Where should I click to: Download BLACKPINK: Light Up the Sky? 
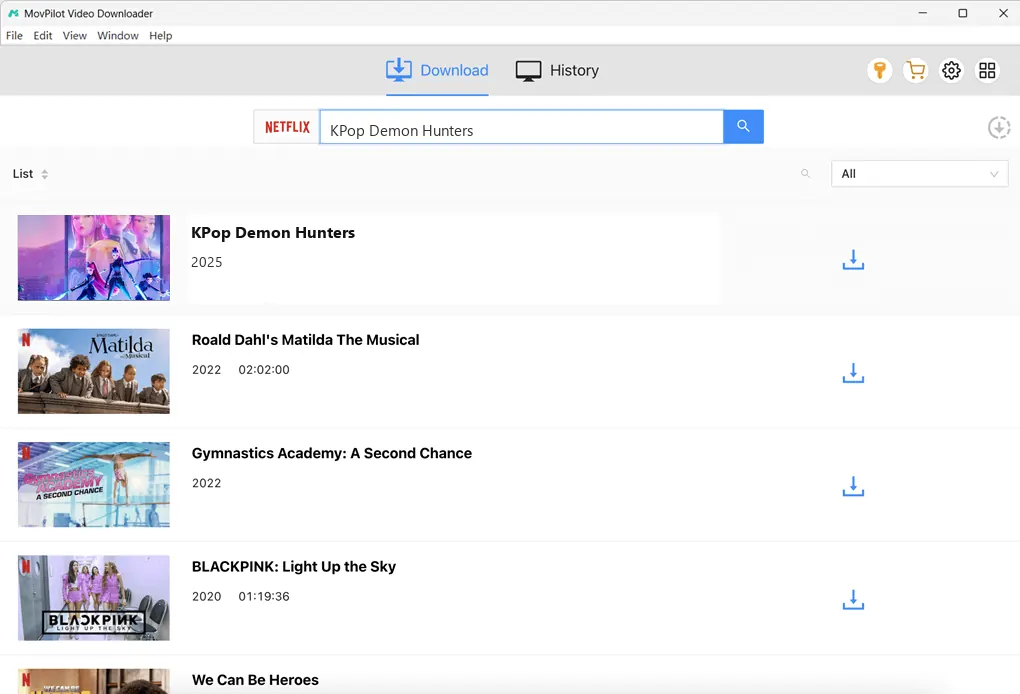(x=853, y=600)
